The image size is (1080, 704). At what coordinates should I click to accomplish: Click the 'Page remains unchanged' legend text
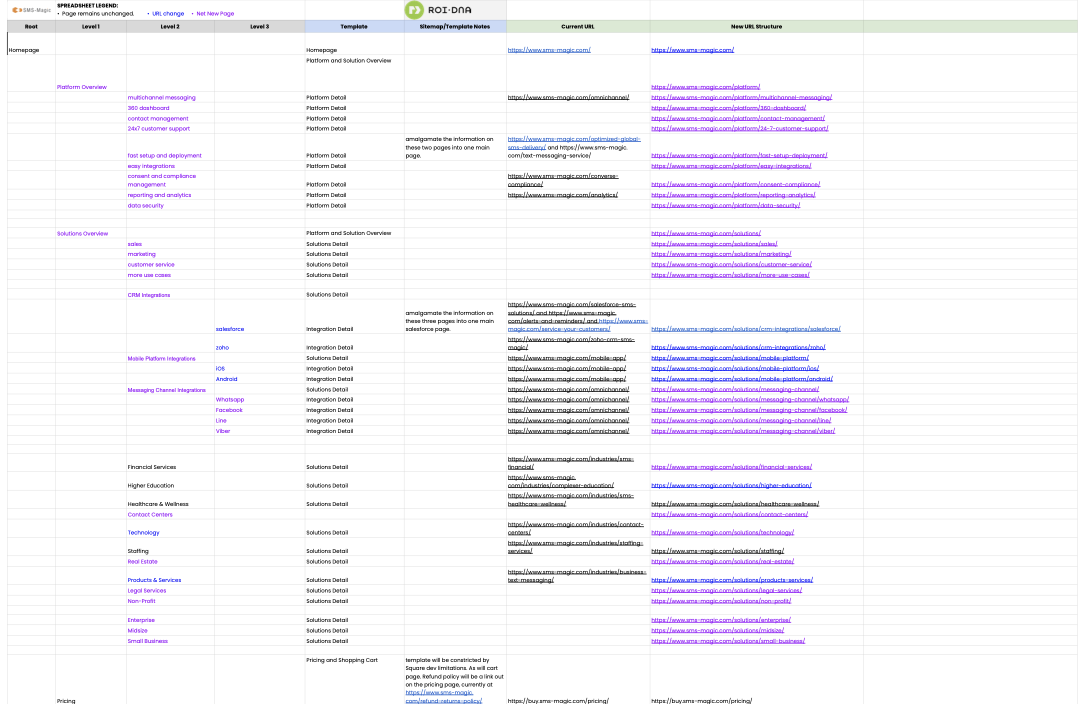point(98,14)
